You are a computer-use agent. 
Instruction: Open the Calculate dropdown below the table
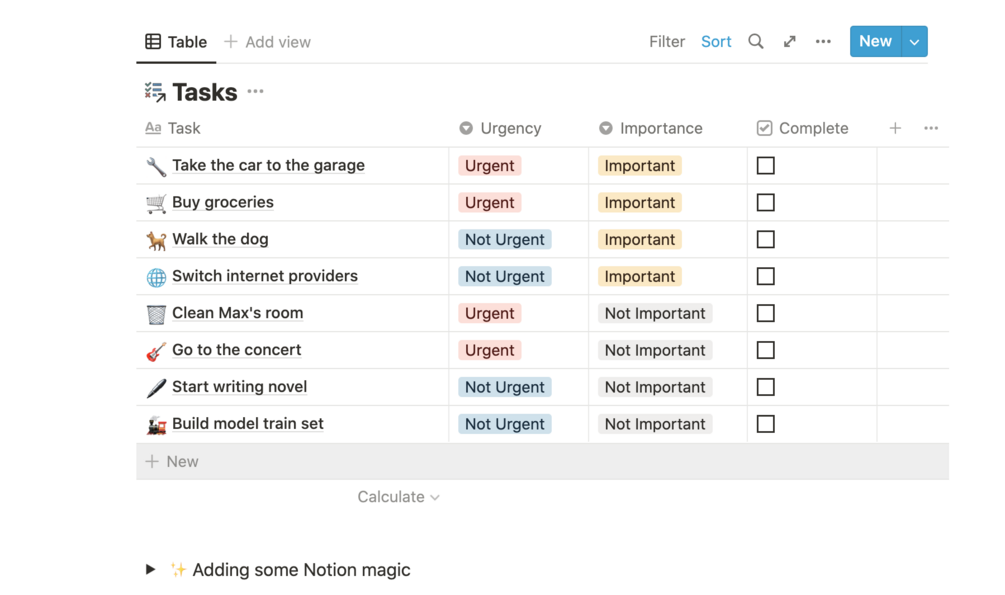pos(398,497)
